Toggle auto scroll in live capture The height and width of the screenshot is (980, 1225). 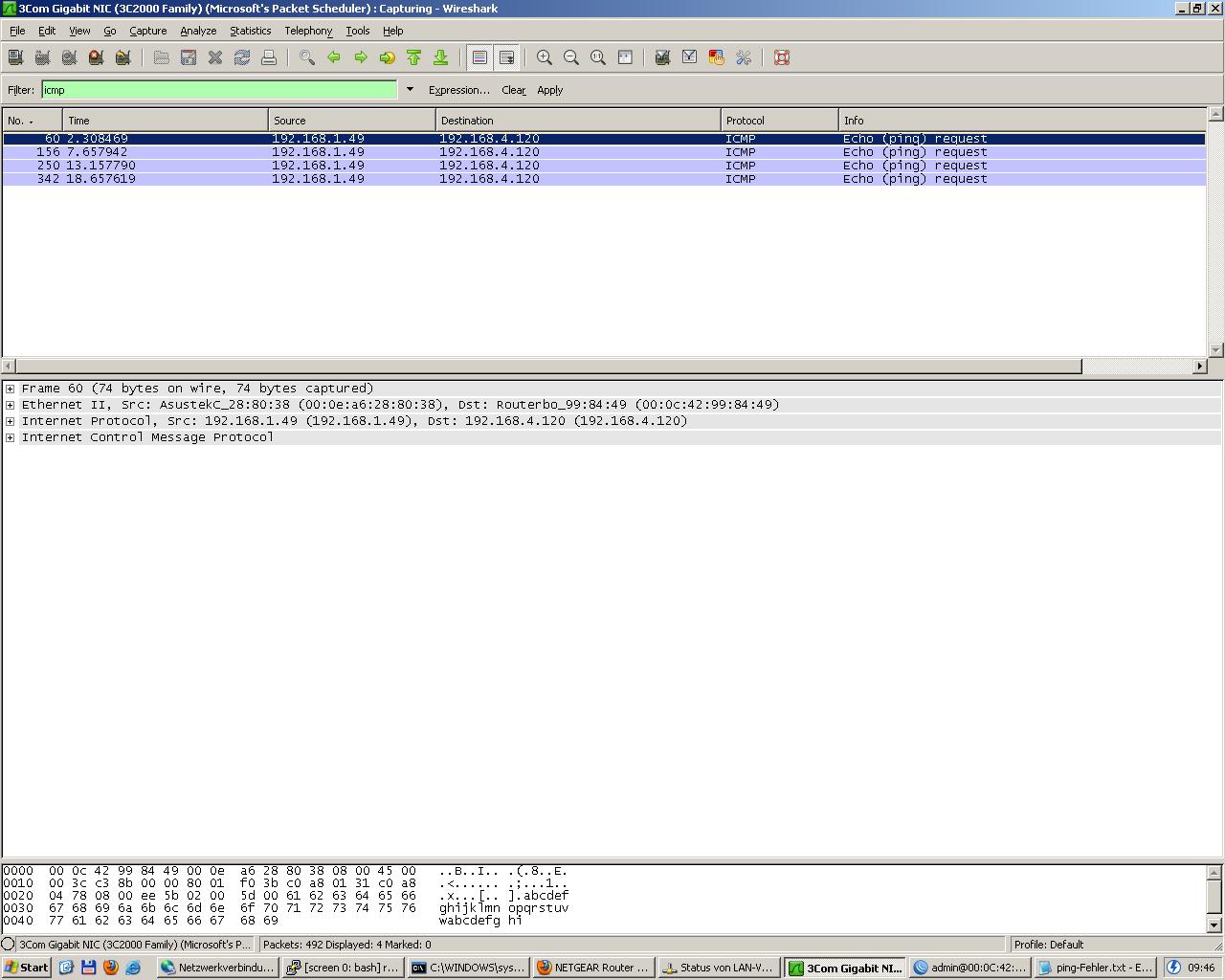click(x=506, y=57)
